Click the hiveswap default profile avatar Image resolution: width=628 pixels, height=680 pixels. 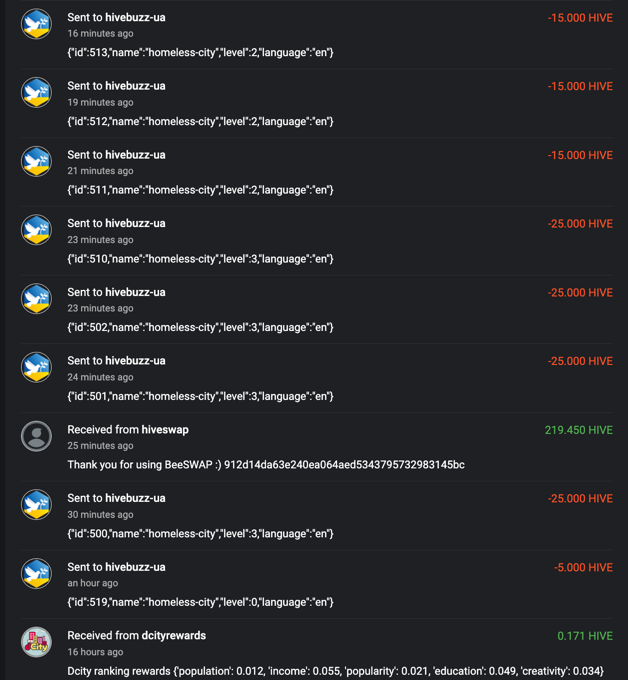coord(36,436)
